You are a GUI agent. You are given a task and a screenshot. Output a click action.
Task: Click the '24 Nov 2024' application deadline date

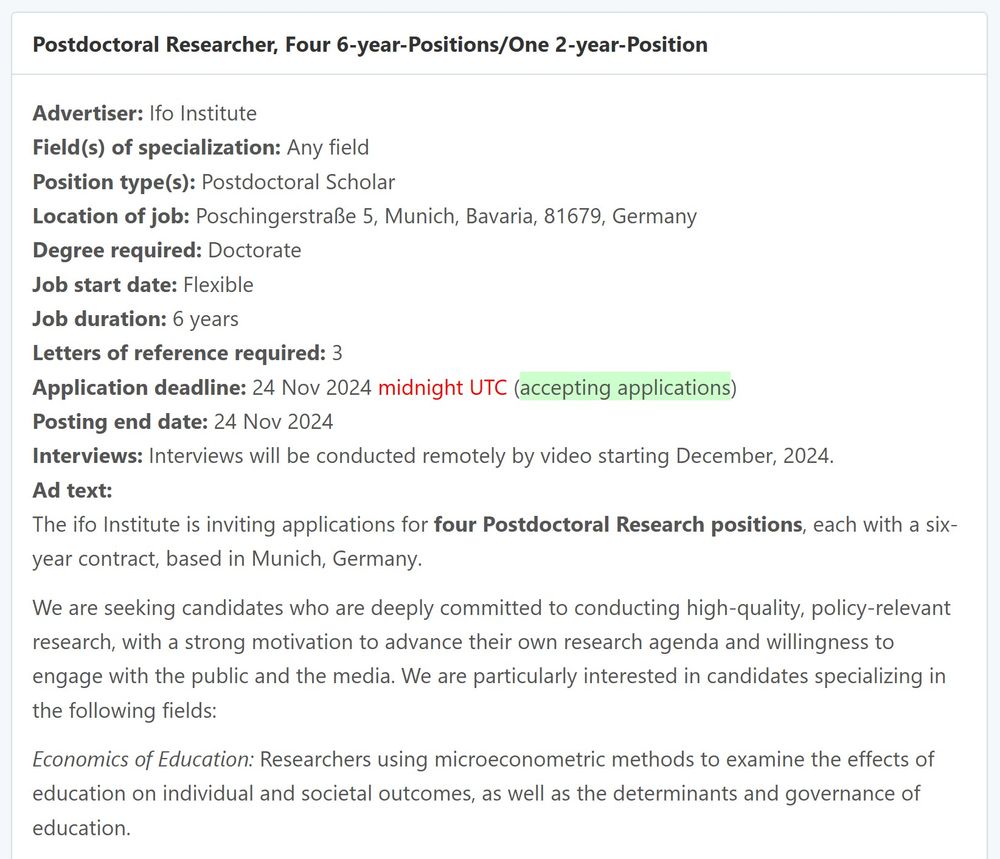[312, 387]
